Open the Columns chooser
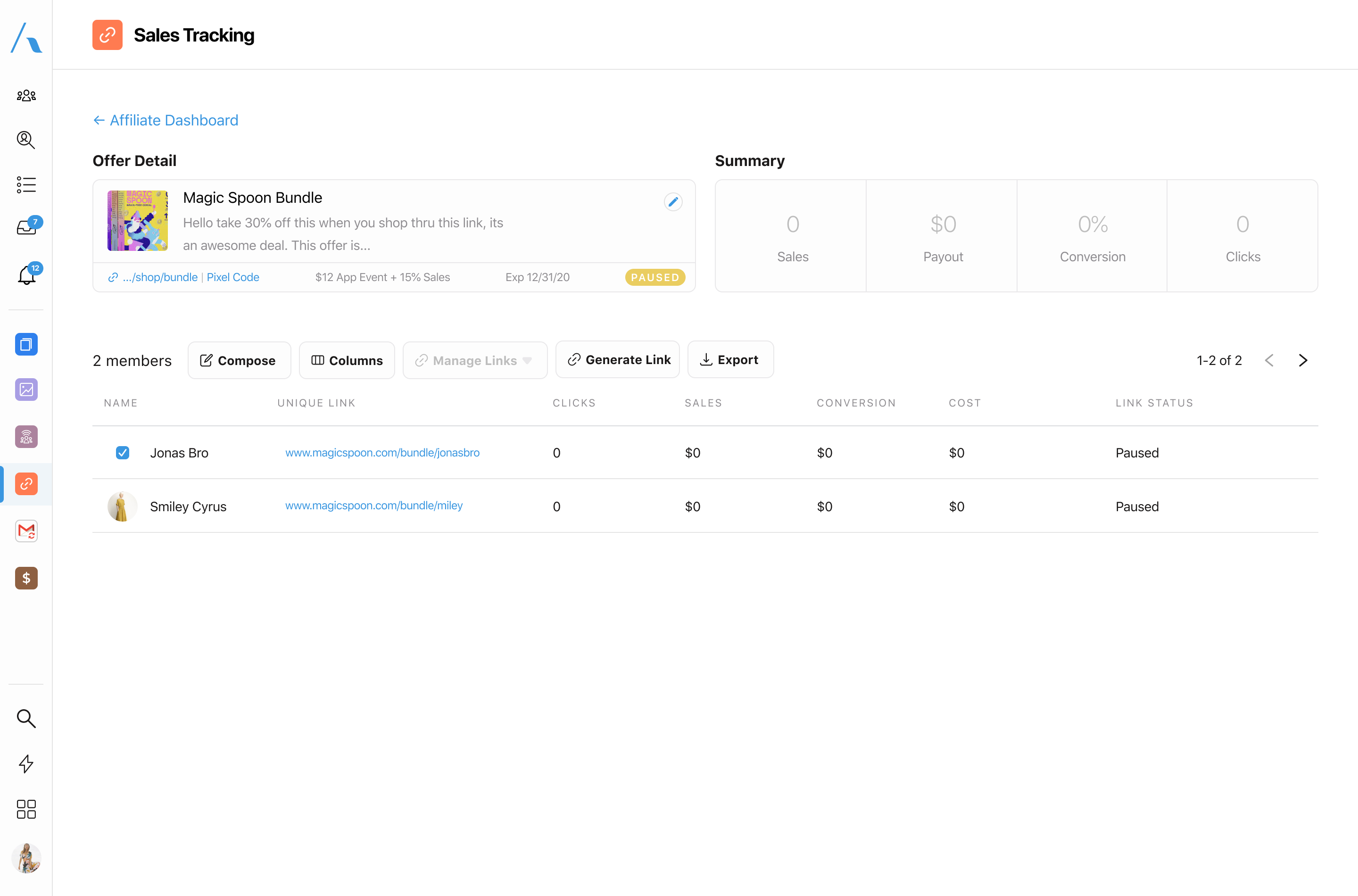1358x896 pixels. pos(347,361)
